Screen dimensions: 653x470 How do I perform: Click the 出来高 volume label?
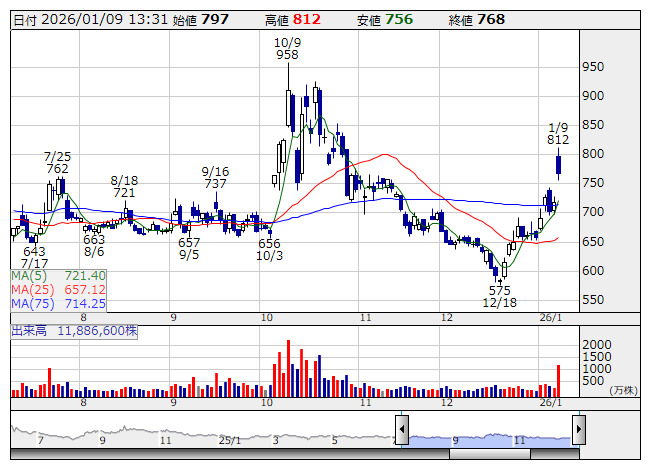tap(75, 328)
